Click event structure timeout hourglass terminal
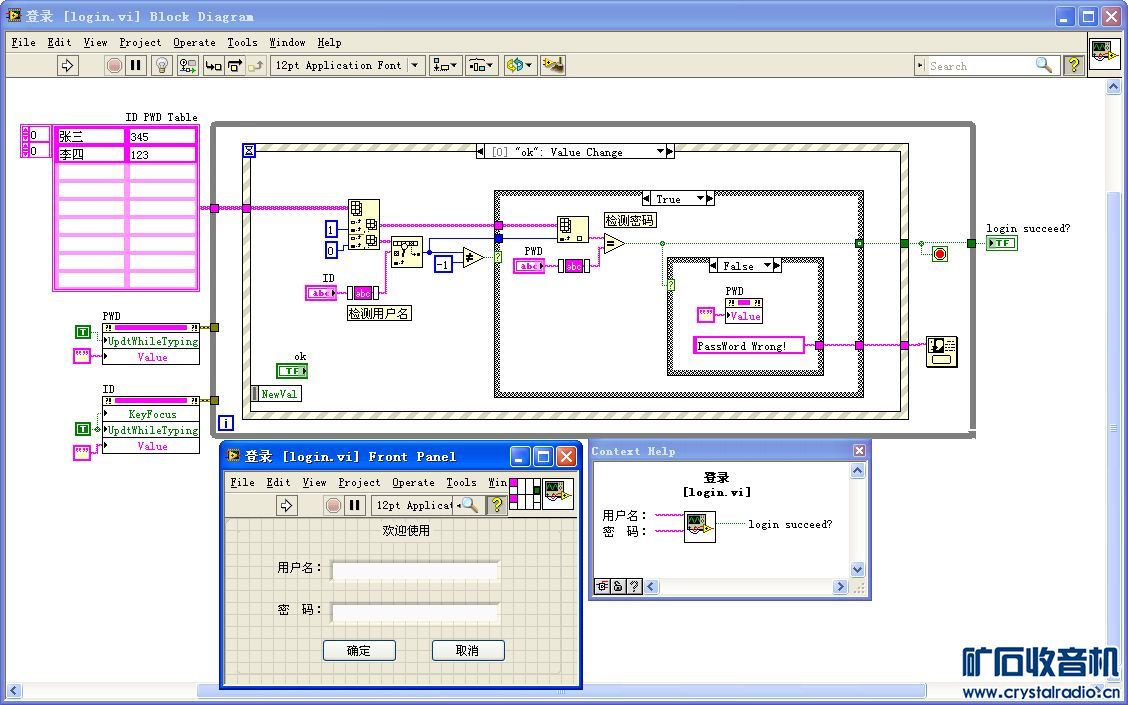This screenshot has height=705, width=1128. pos(249,150)
